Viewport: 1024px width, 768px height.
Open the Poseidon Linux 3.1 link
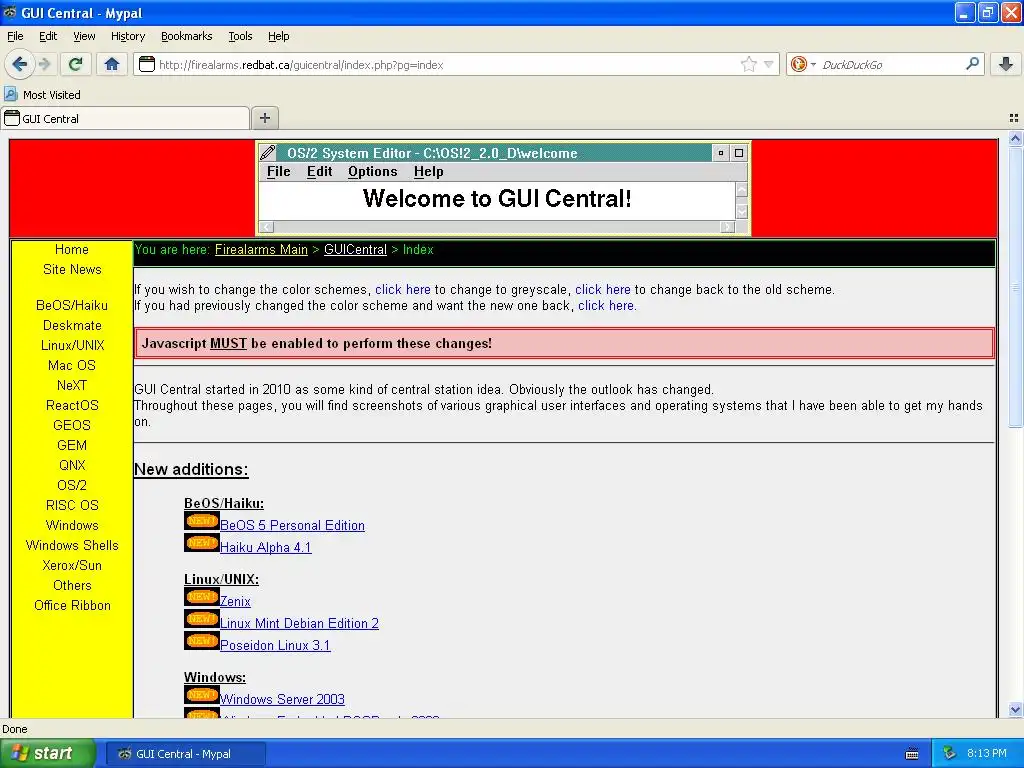pyautogui.click(x=275, y=645)
